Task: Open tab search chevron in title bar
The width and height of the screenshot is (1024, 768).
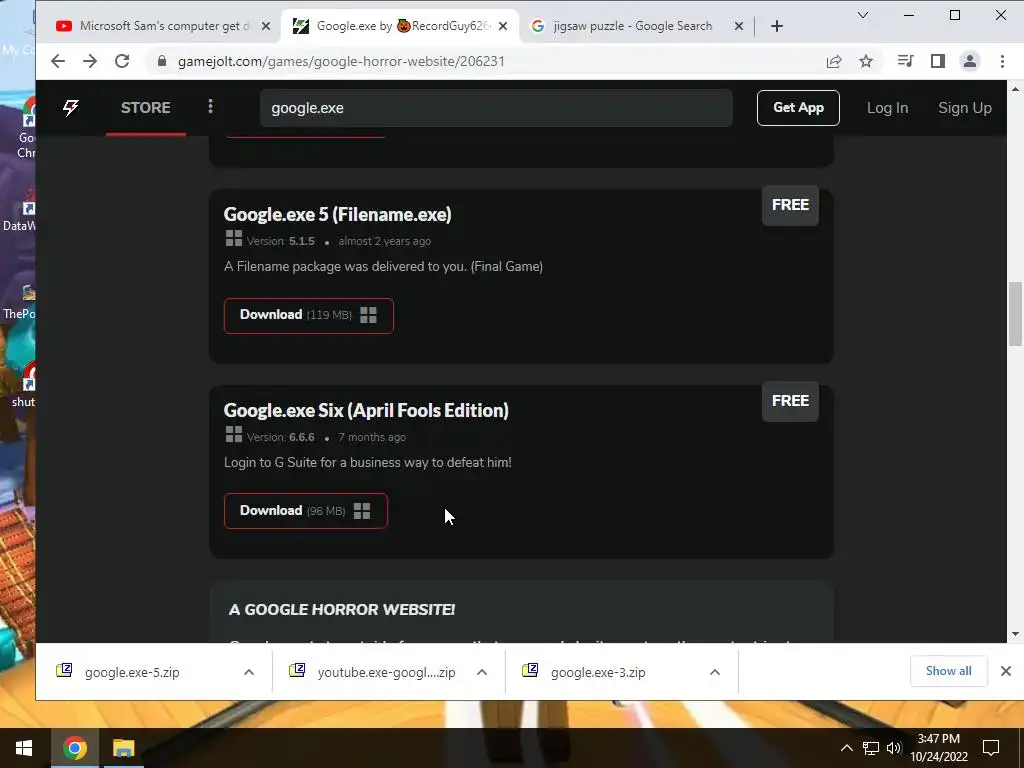Action: [x=863, y=15]
